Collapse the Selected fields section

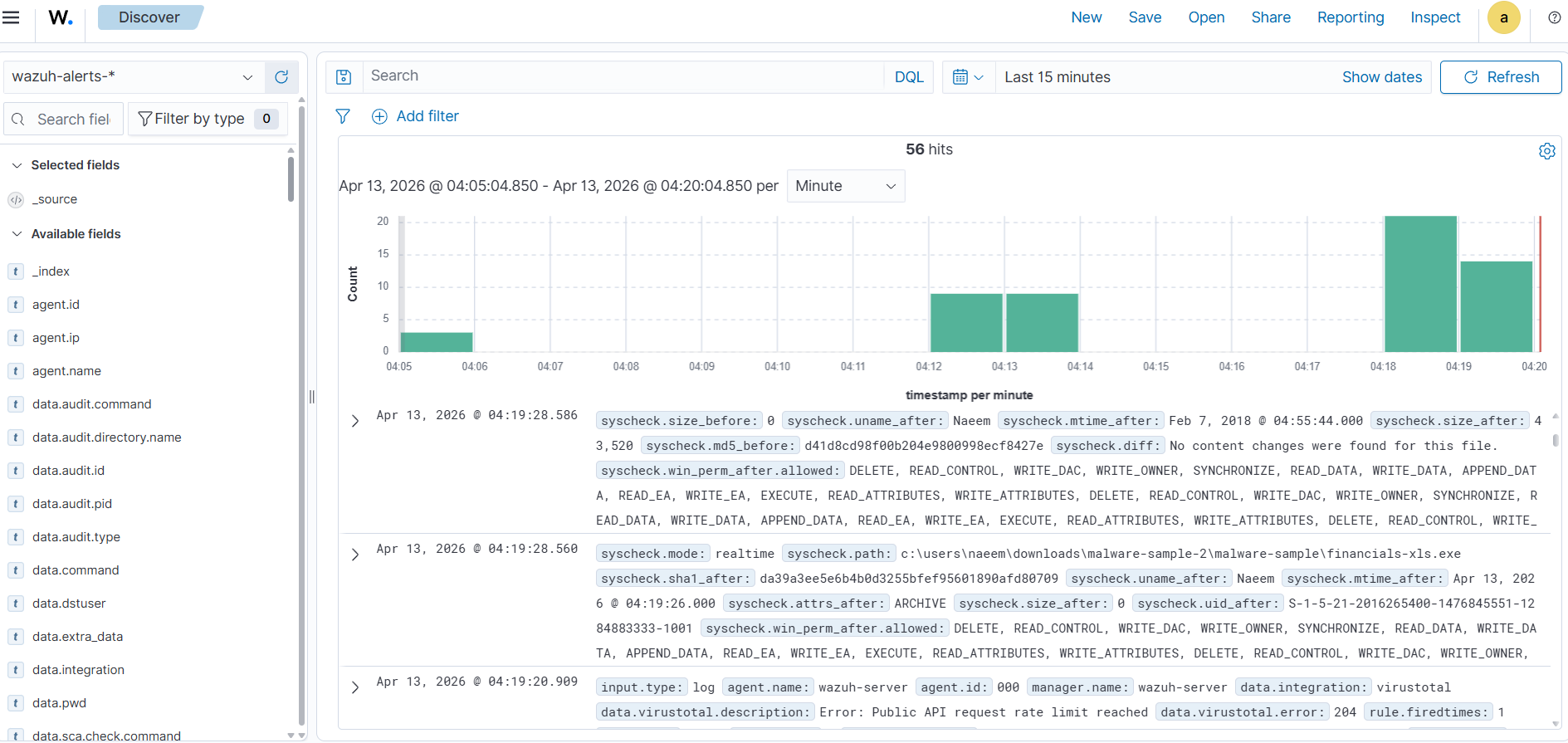tap(17, 165)
